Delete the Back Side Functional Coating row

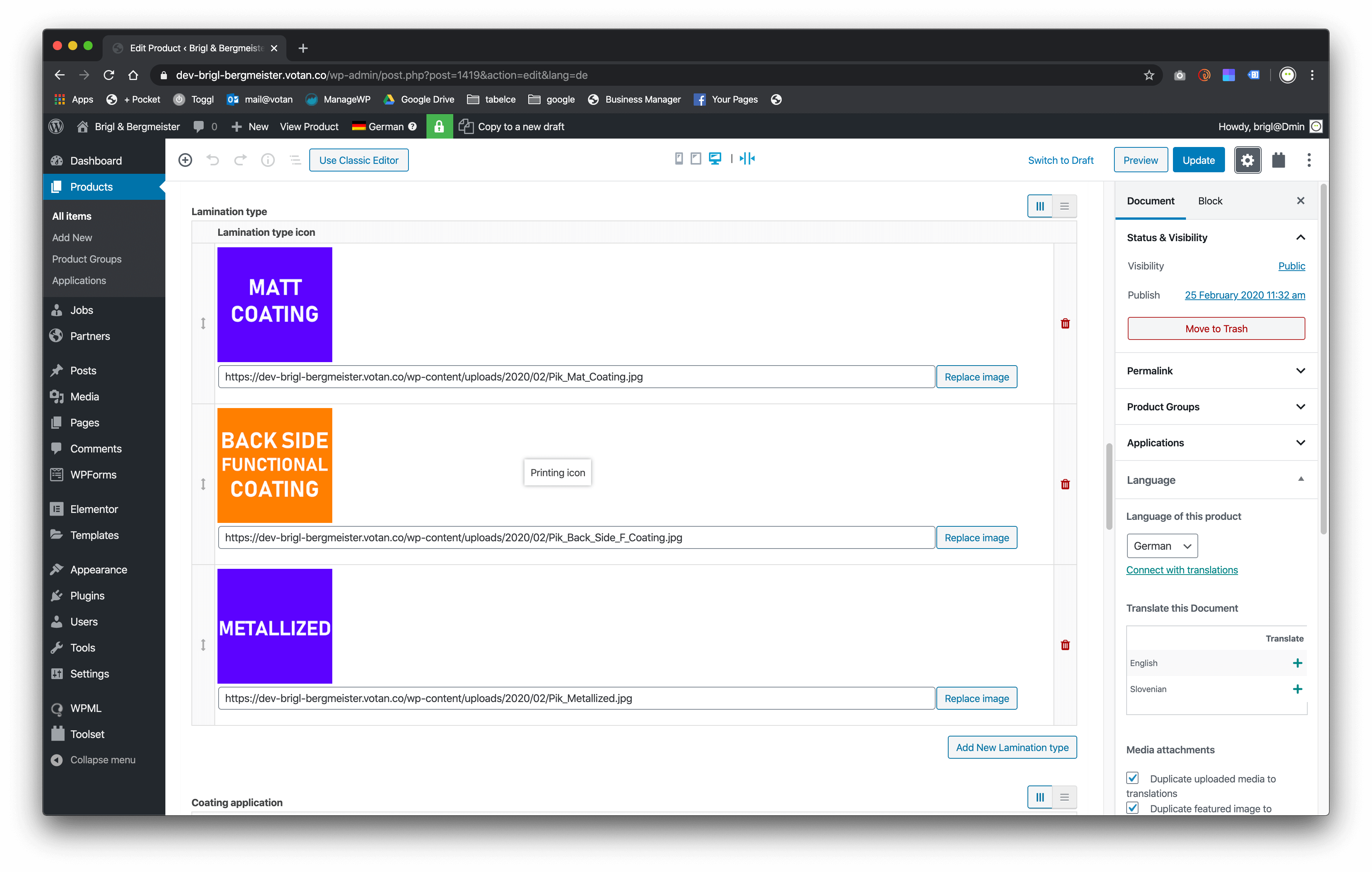(1065, 484)
